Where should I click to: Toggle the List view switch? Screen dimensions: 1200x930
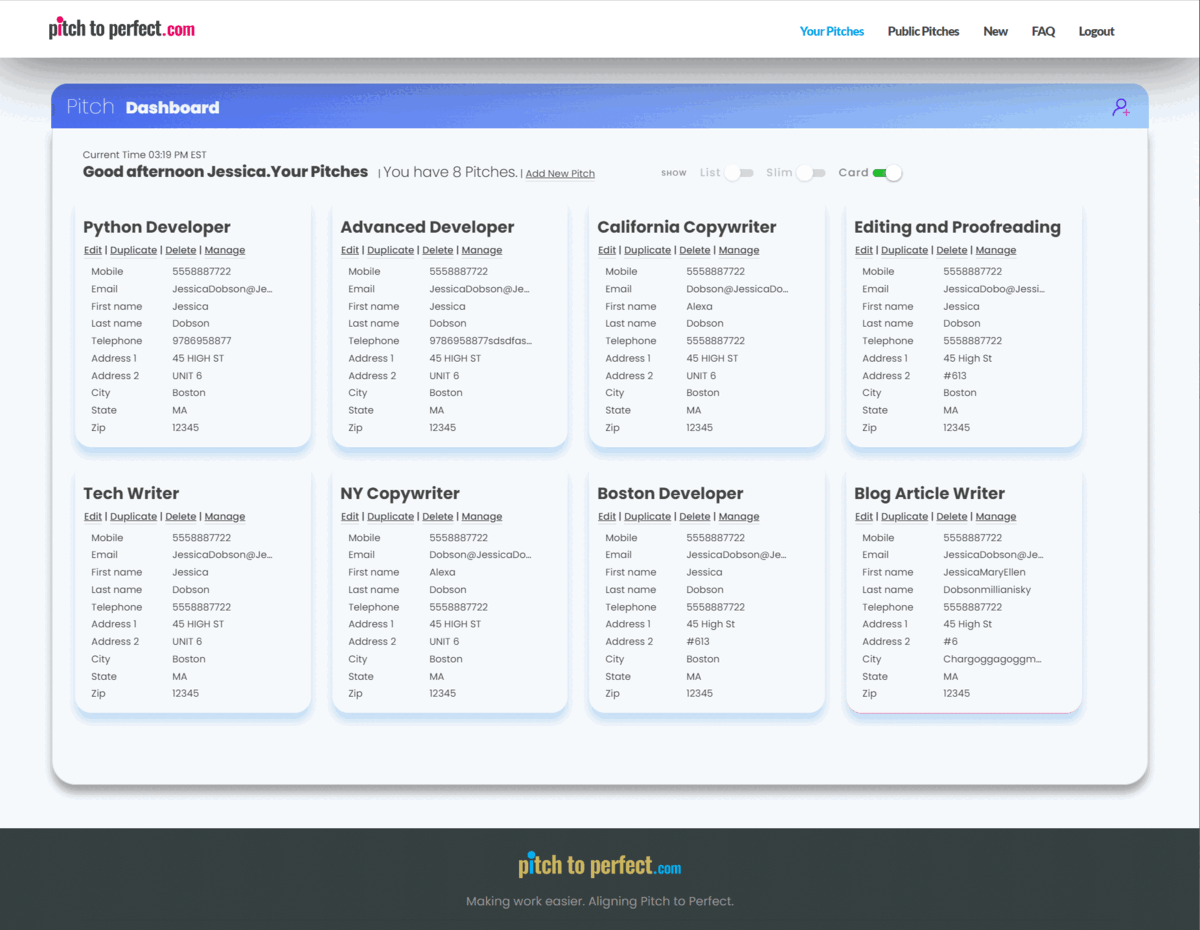(738, 173)
